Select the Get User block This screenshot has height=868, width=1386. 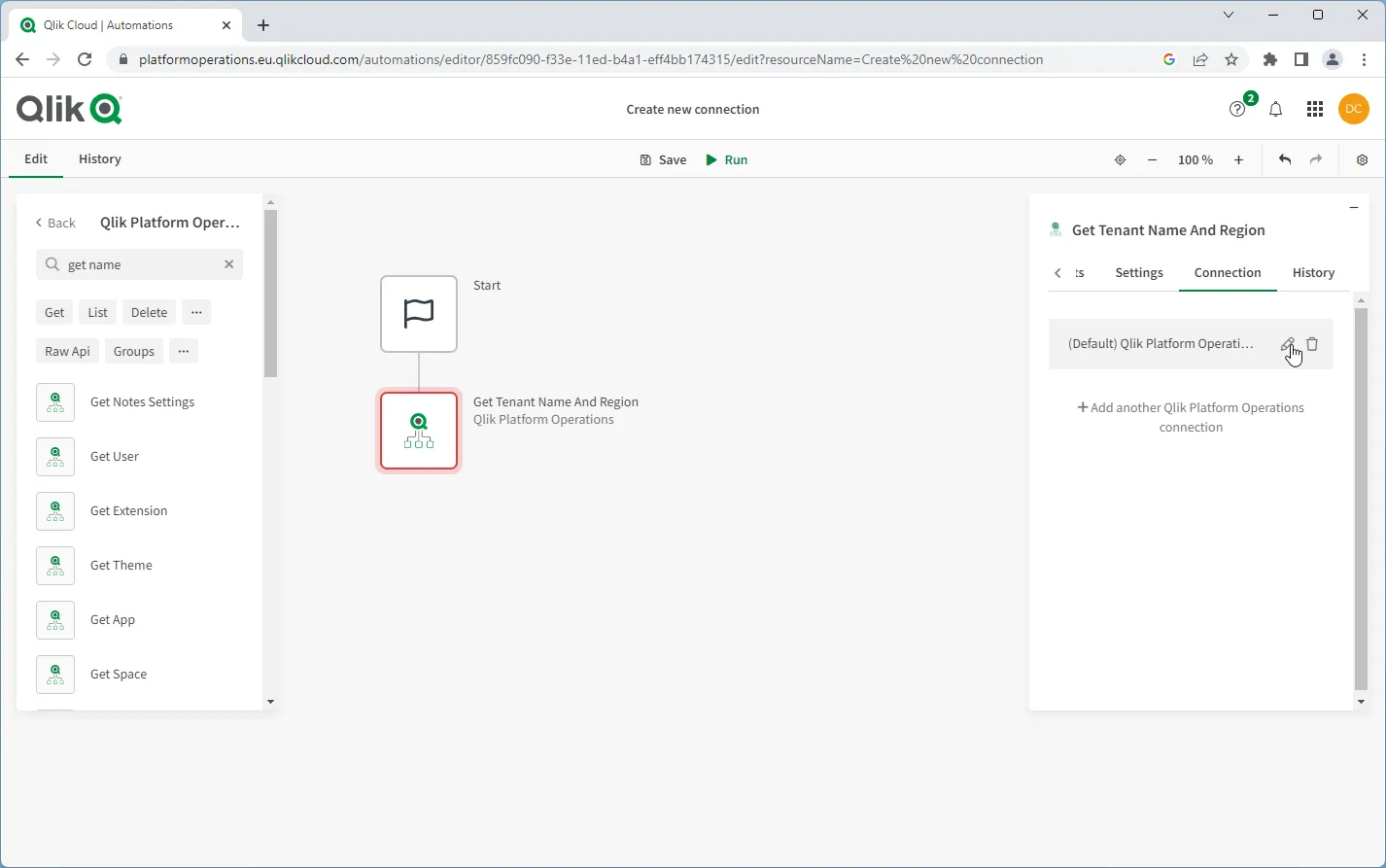click(114, 456)
